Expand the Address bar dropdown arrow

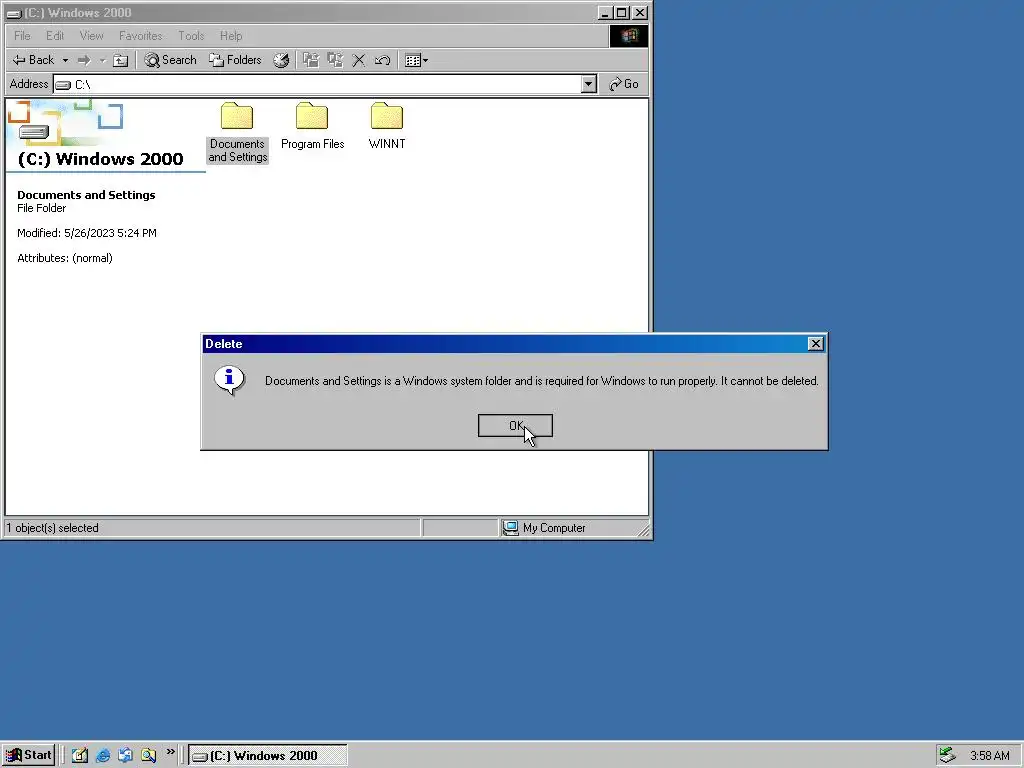pyautogui.click(x=588, y=84)
